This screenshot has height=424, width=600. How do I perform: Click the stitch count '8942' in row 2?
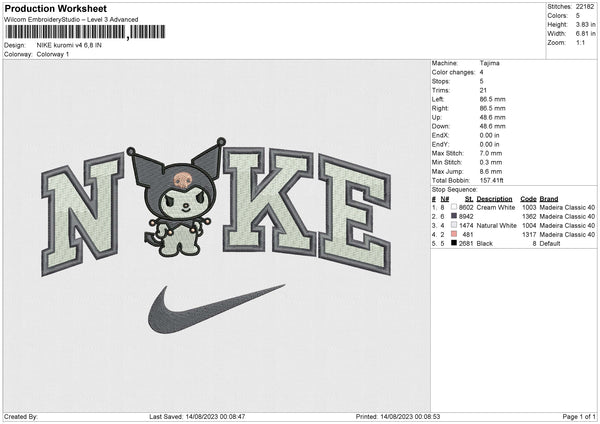coord(466,217)
